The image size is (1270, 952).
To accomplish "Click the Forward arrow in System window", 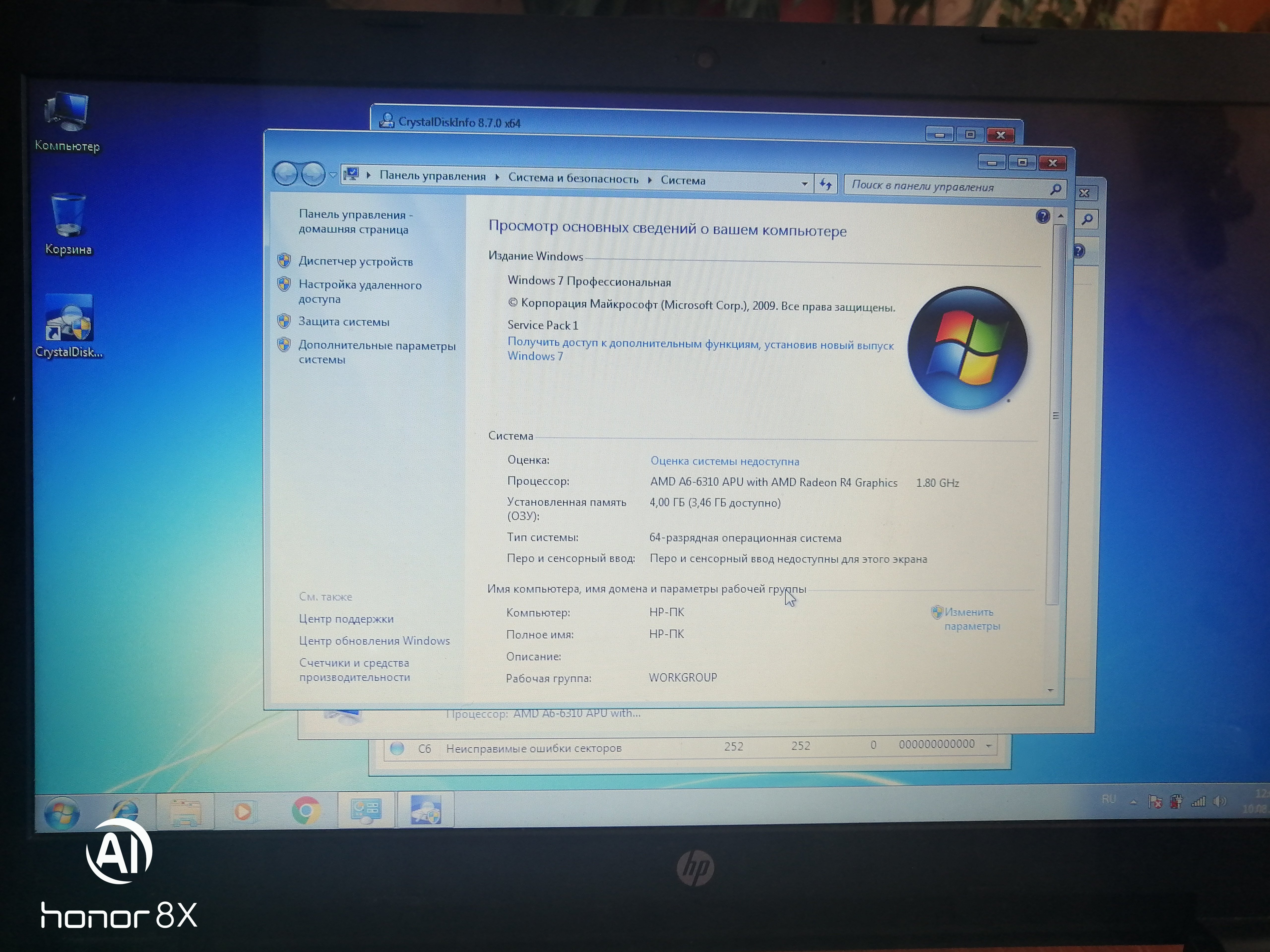I will 313,173.
